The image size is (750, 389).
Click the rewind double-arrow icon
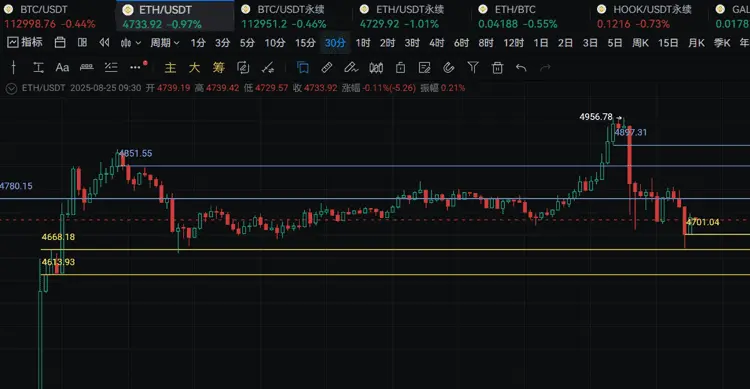pyautogui.click(x=104, y=43)
